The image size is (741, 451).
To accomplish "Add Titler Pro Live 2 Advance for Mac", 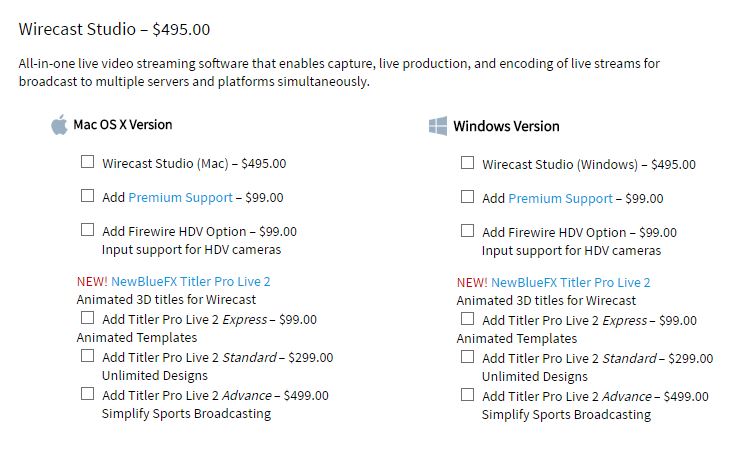I will (88, 393).
